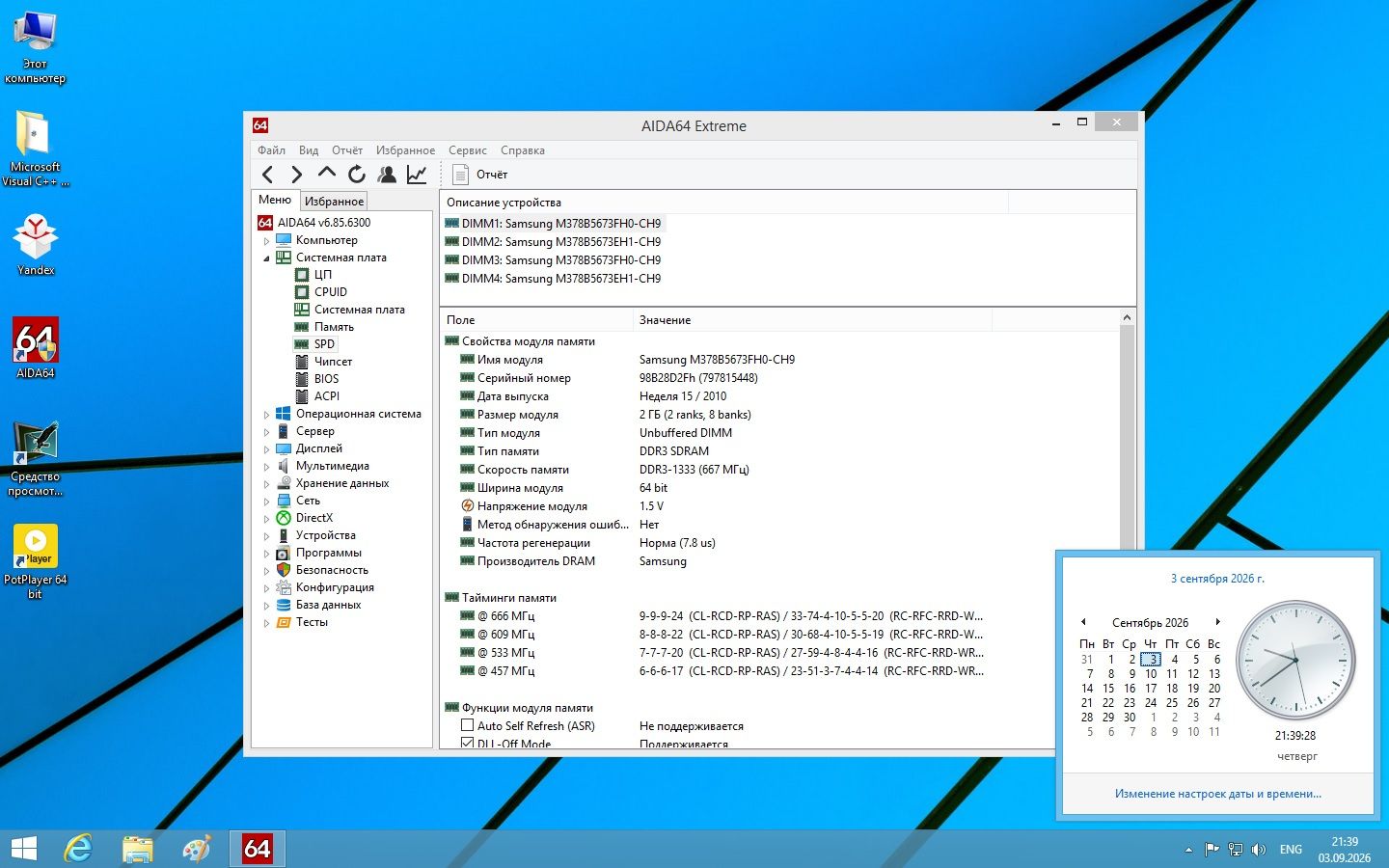
Task: Switch to the Избранное tab
Action: pos(334,202)
